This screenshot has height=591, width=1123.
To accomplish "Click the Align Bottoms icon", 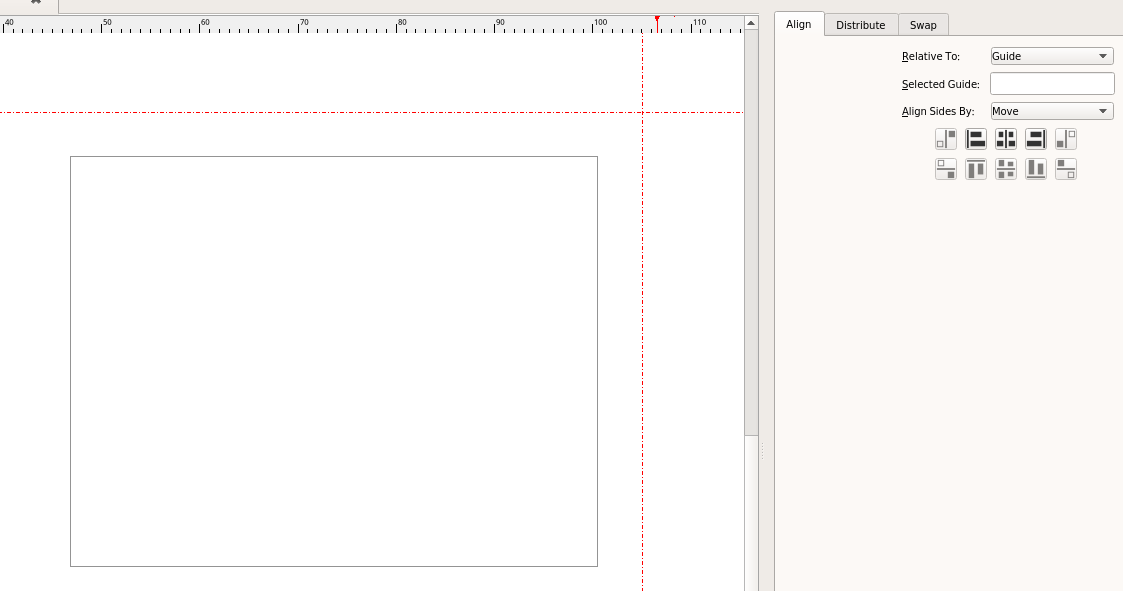I will pos(1035,169).
